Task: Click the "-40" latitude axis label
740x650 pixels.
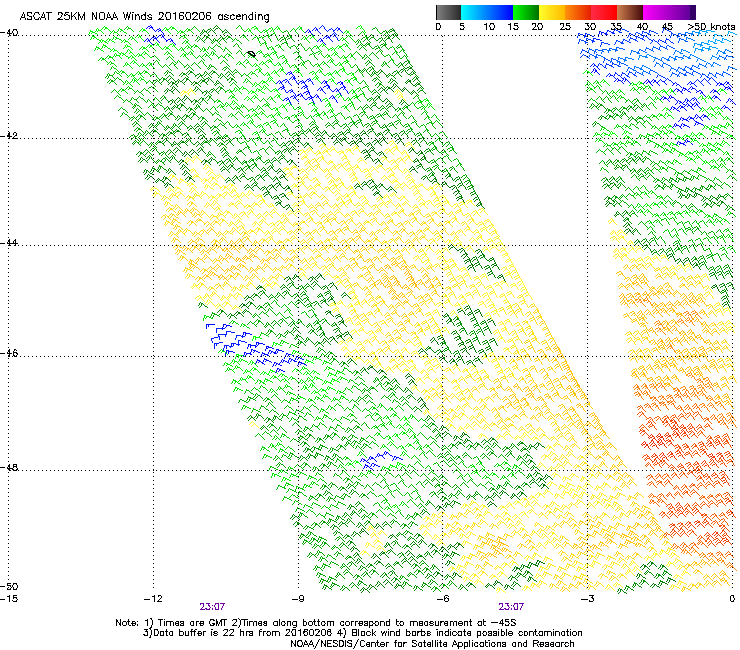Action: tap(9, 33)
